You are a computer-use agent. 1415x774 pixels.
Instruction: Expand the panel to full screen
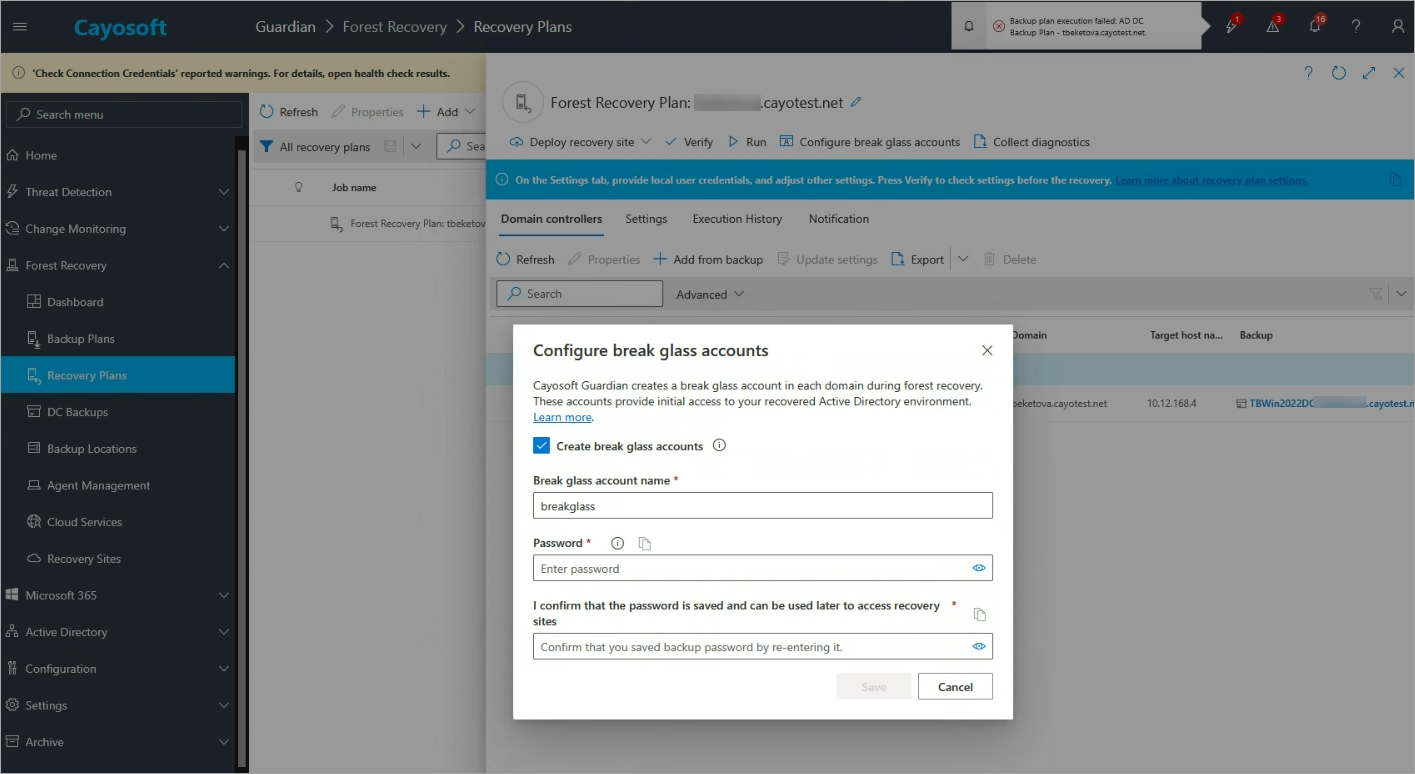pyautogui.click(x=1369, y=73)
